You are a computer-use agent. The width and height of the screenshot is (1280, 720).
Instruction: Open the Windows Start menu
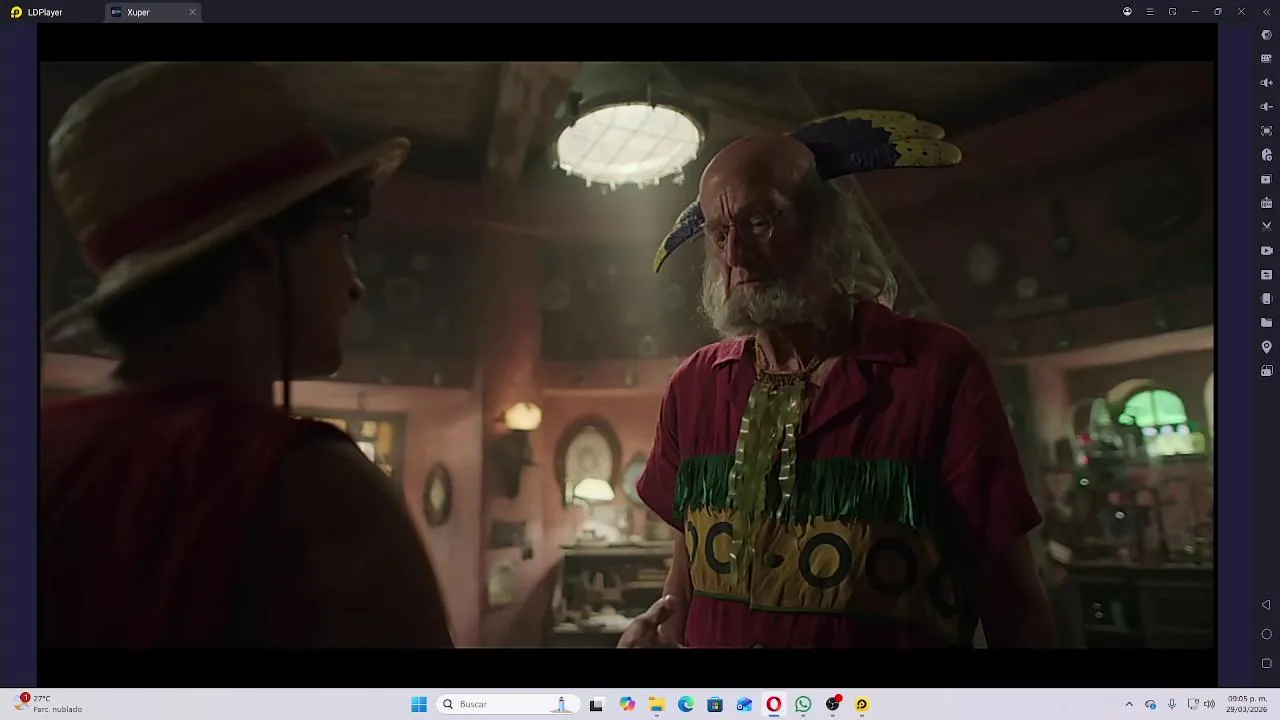tap(419, 704)
